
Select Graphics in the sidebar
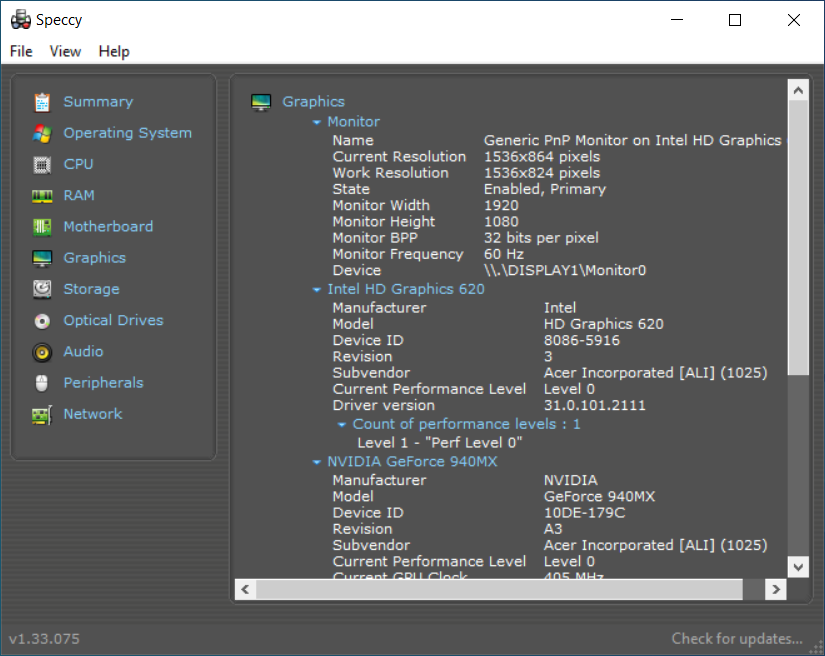[x=95, y=258]
